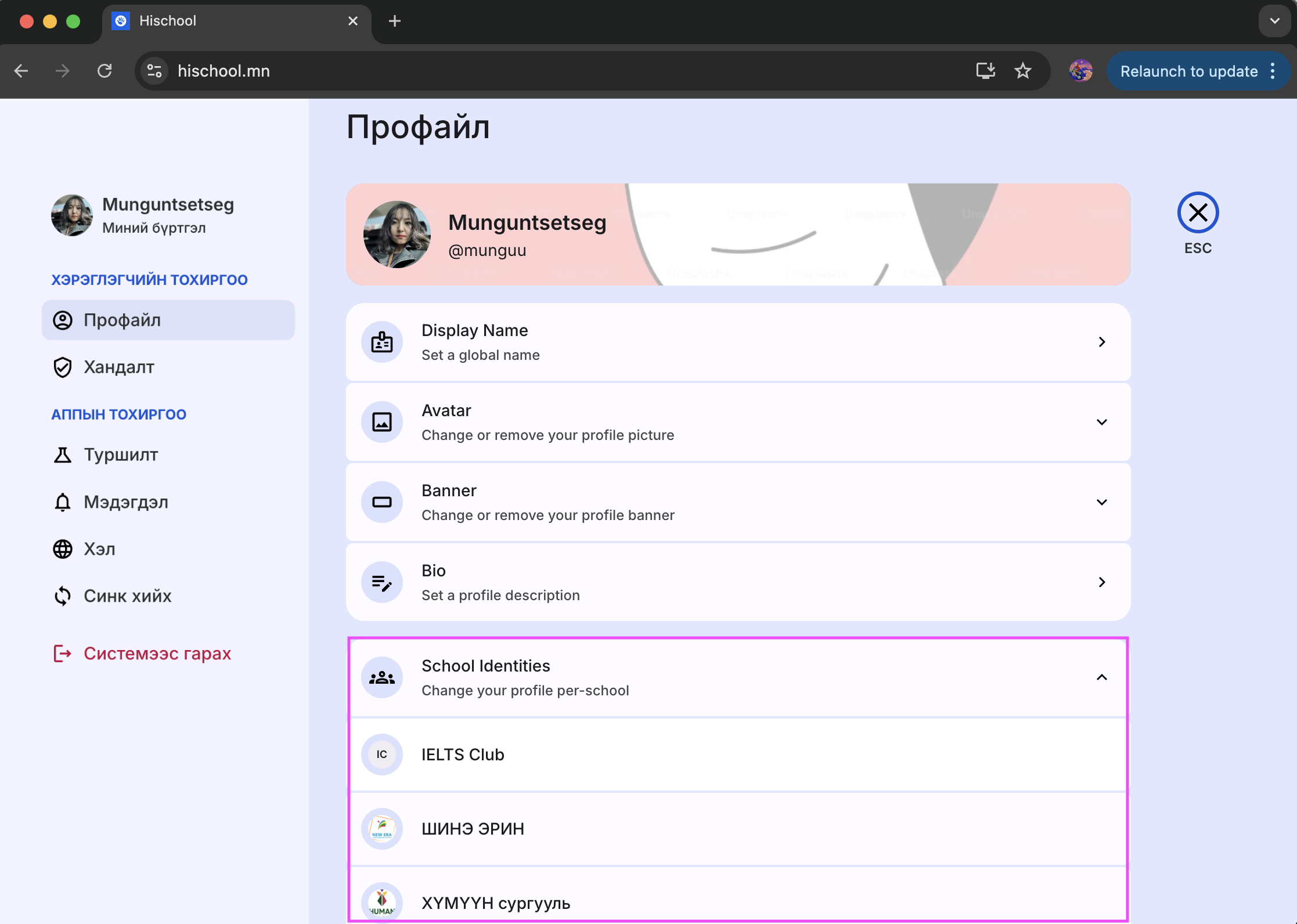The height and width of the screenshot is (924, 1297).
Task: Click the ESC close circle icon
Action: (1197, 212)
